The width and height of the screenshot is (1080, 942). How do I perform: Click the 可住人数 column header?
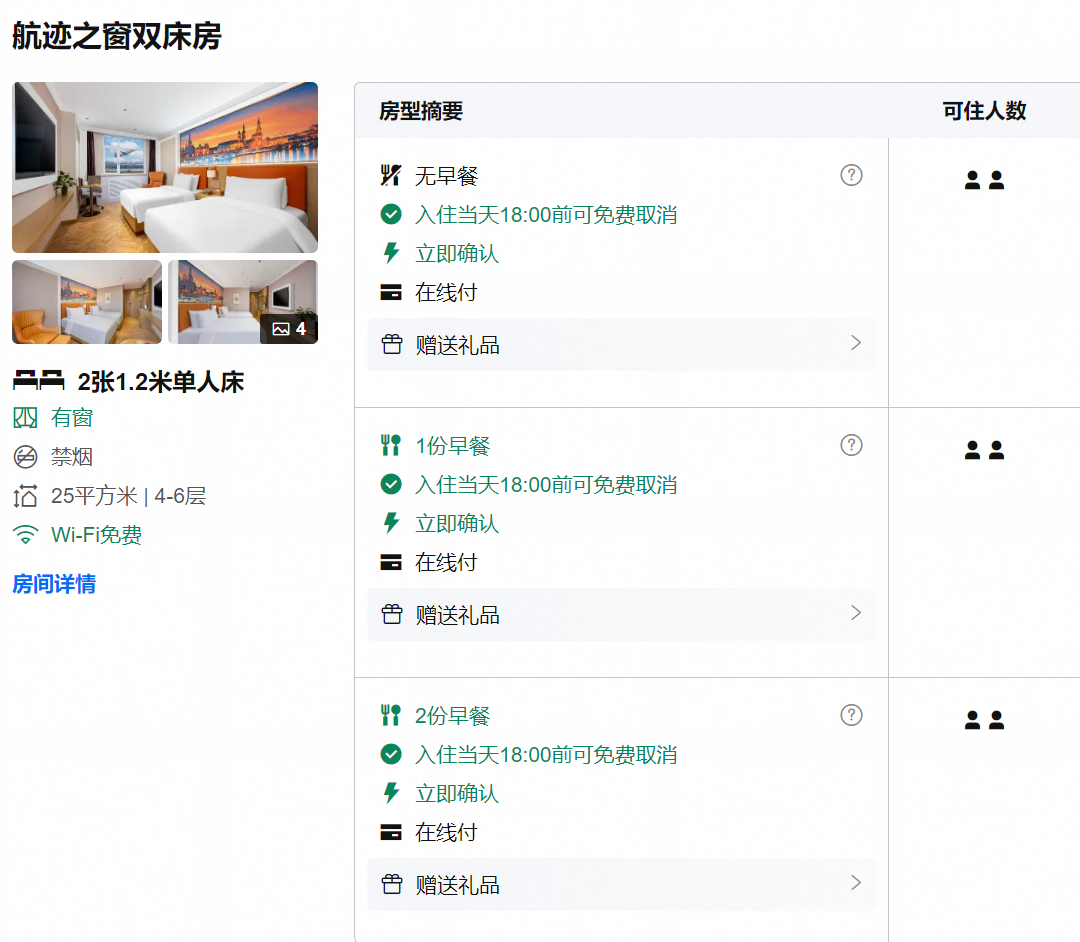[984, 111]
